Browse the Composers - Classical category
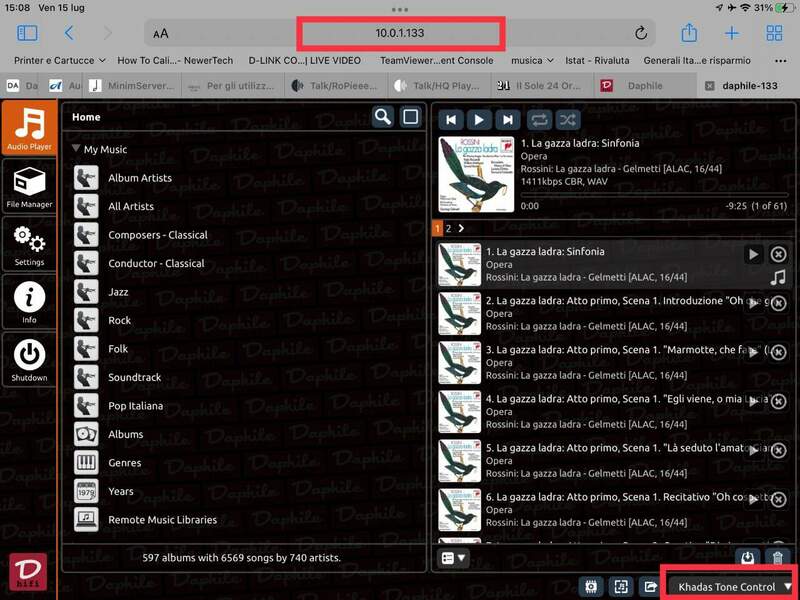Screen dimensions: 800x600 (x=157, y=235)
